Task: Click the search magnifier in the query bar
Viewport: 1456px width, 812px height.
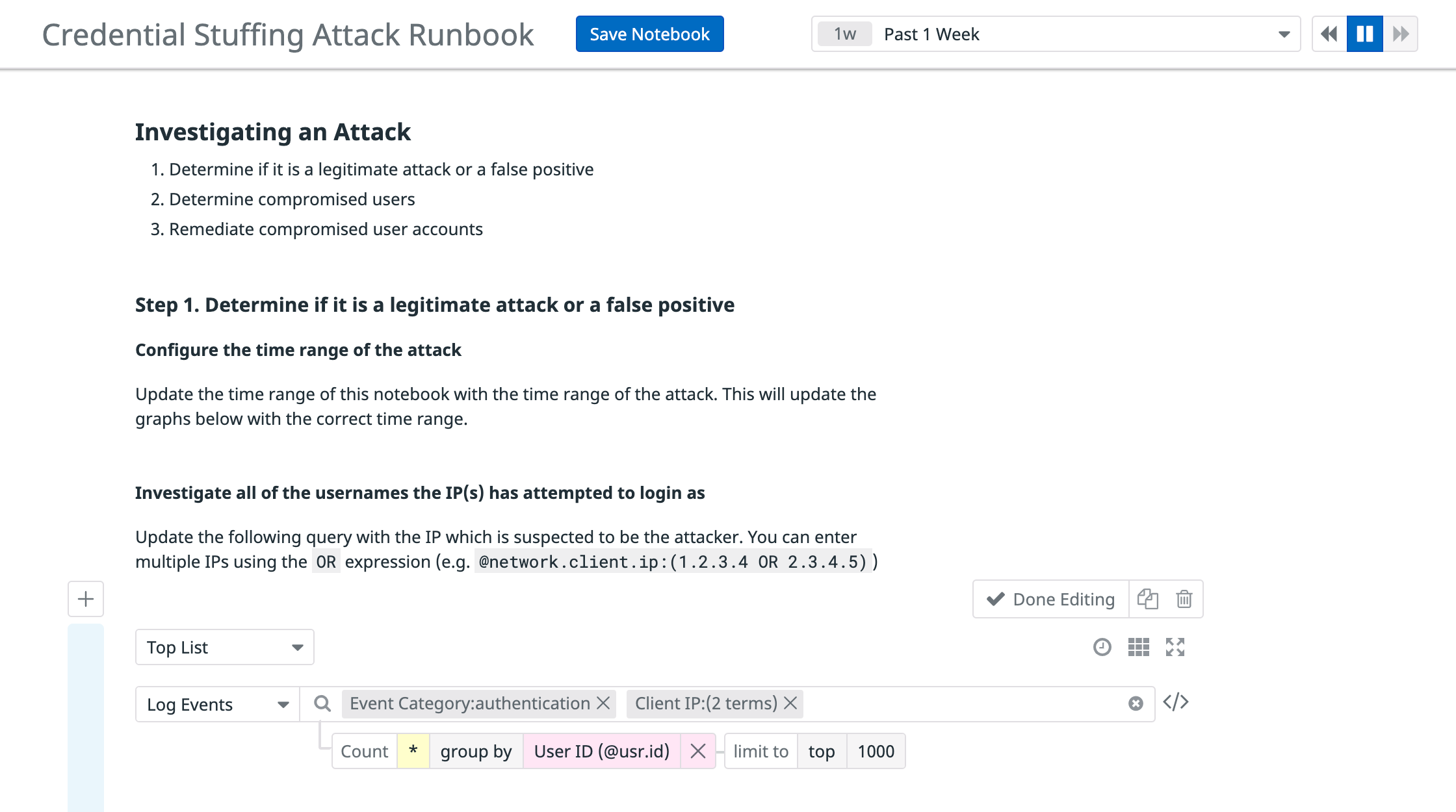Action: (322, 704)
